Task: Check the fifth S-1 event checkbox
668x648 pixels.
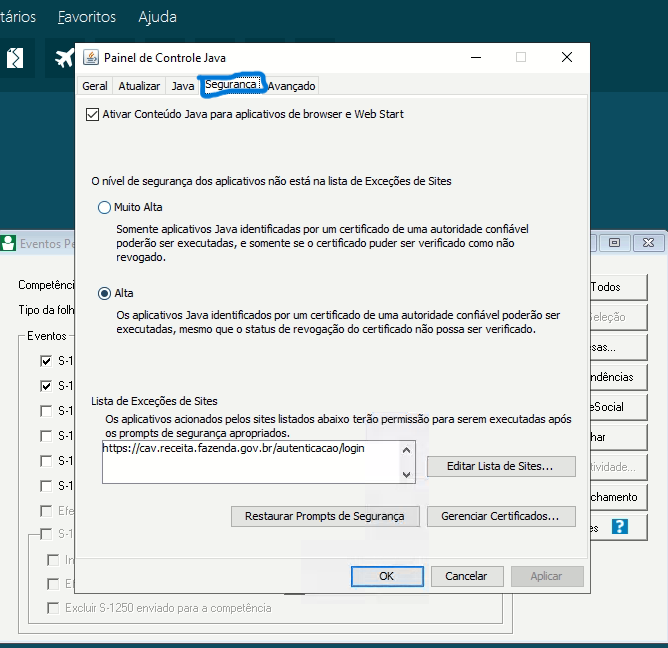Action: click(x=46, y=461)
